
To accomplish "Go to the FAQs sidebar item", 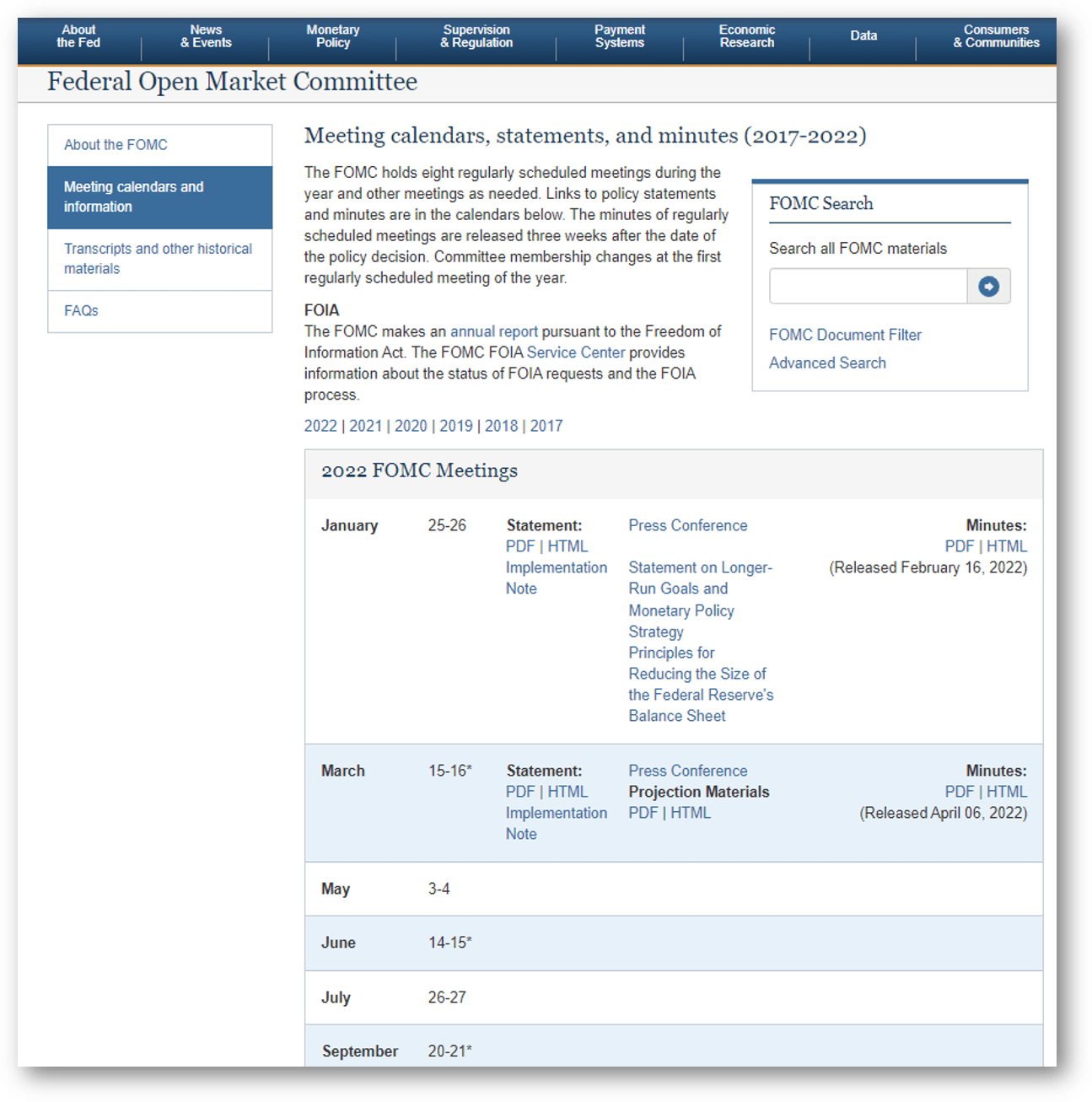I will [x=81, y=311].
